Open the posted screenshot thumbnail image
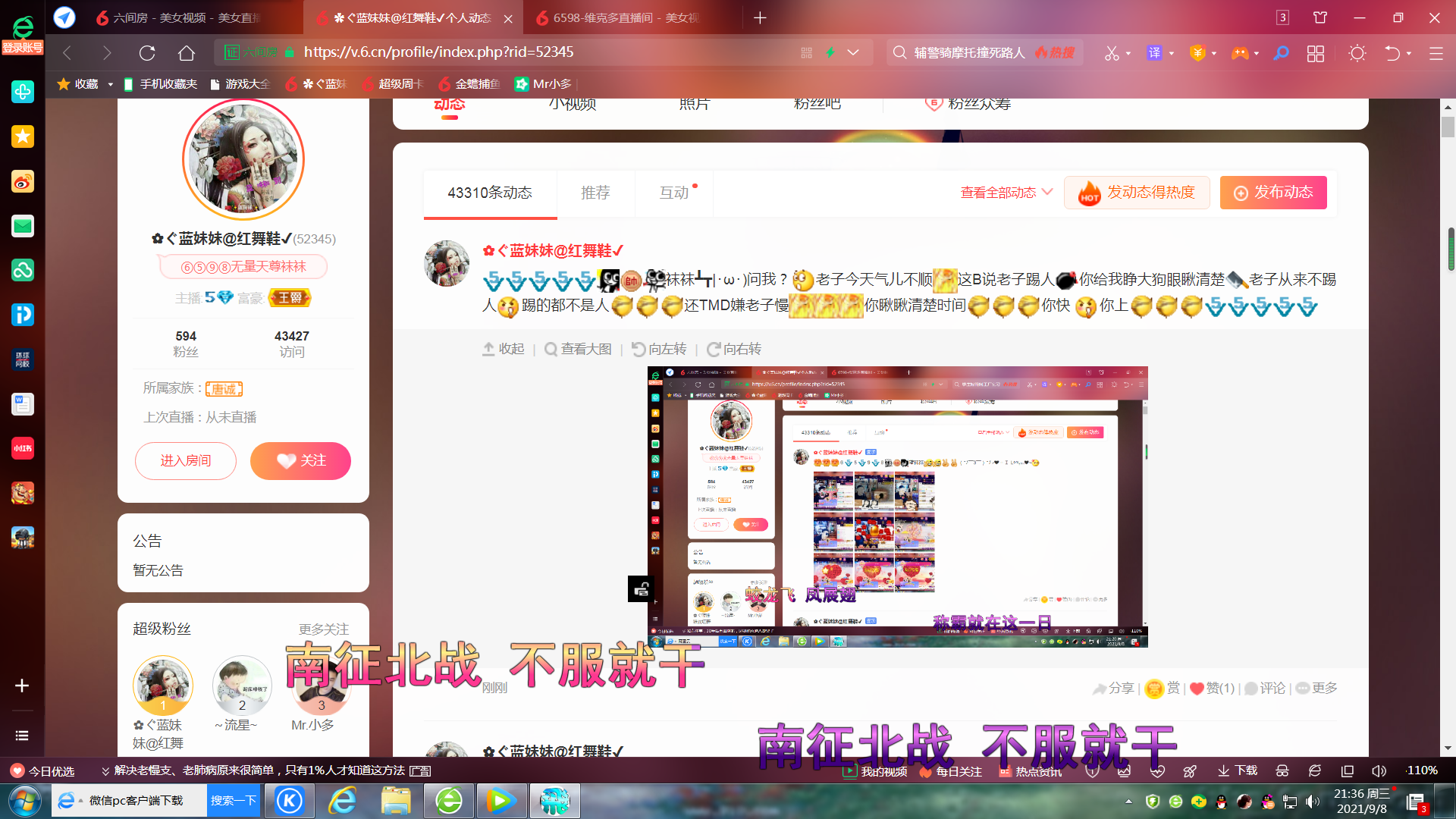 click(x=898, y=507)
